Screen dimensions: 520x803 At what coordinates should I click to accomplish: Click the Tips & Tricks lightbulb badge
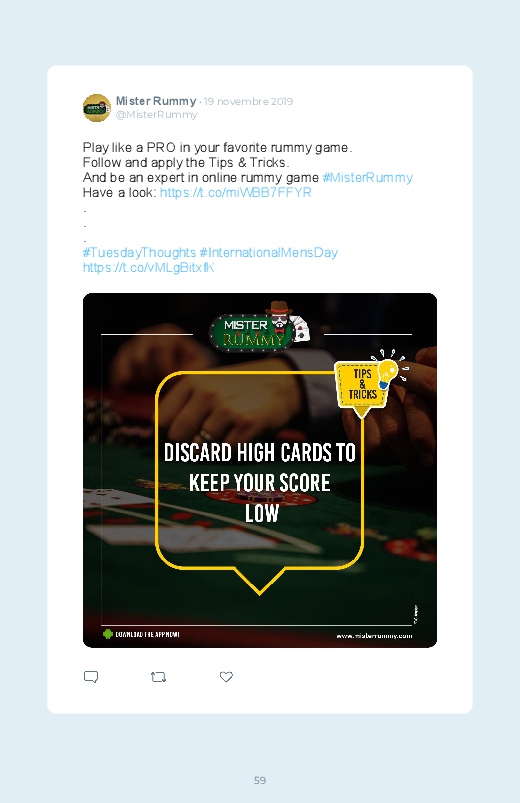point(370,384)
